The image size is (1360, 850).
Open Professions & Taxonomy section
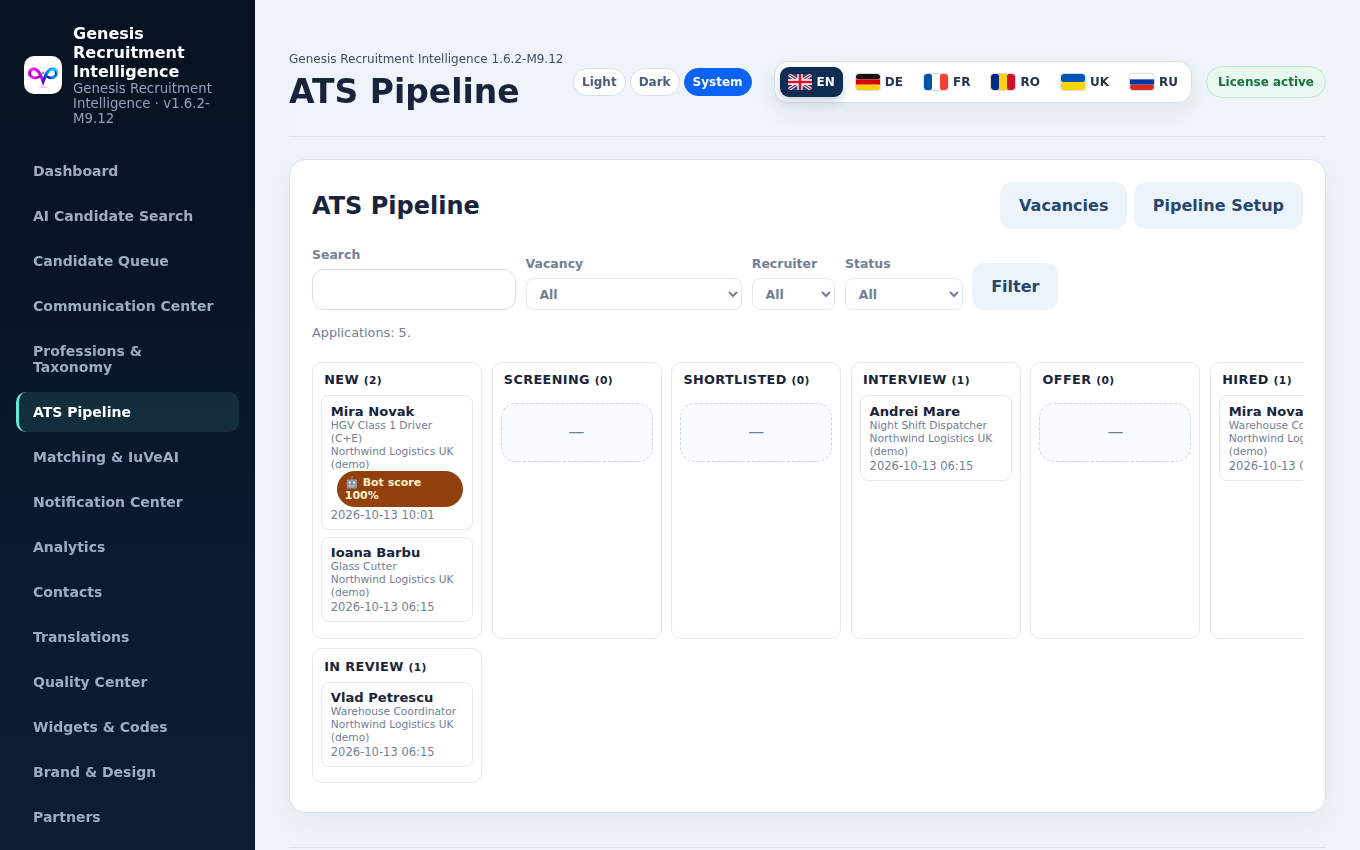pos(127,359)
